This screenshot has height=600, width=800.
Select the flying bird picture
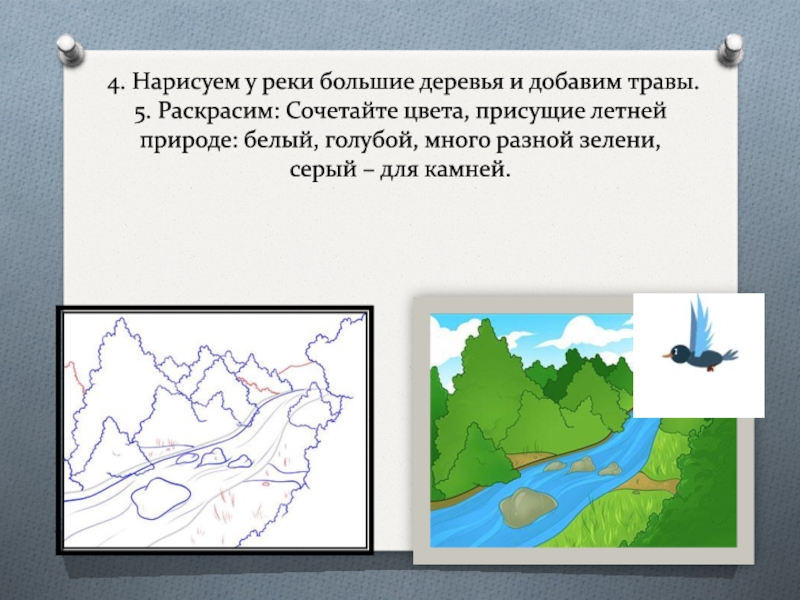click(x=698, y=354)
